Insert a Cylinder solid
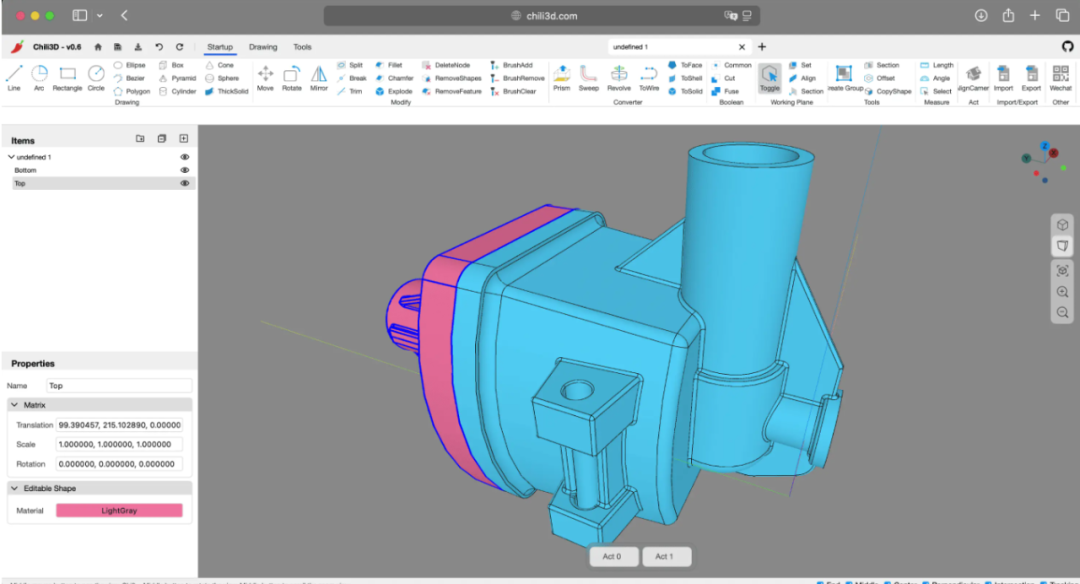Screen dimensions: 1080x584 pos(177,91)
